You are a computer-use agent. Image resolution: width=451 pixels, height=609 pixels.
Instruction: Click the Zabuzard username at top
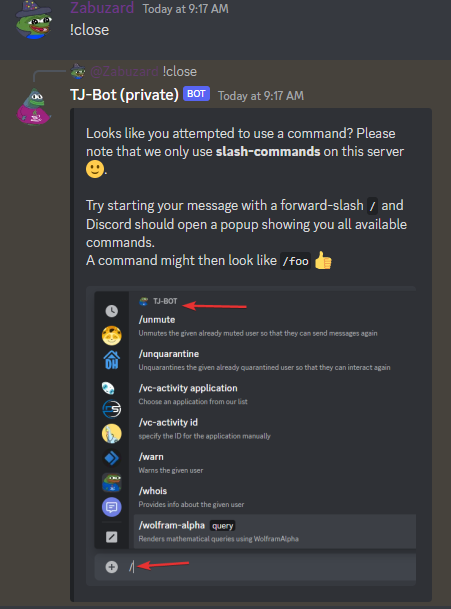102,8
